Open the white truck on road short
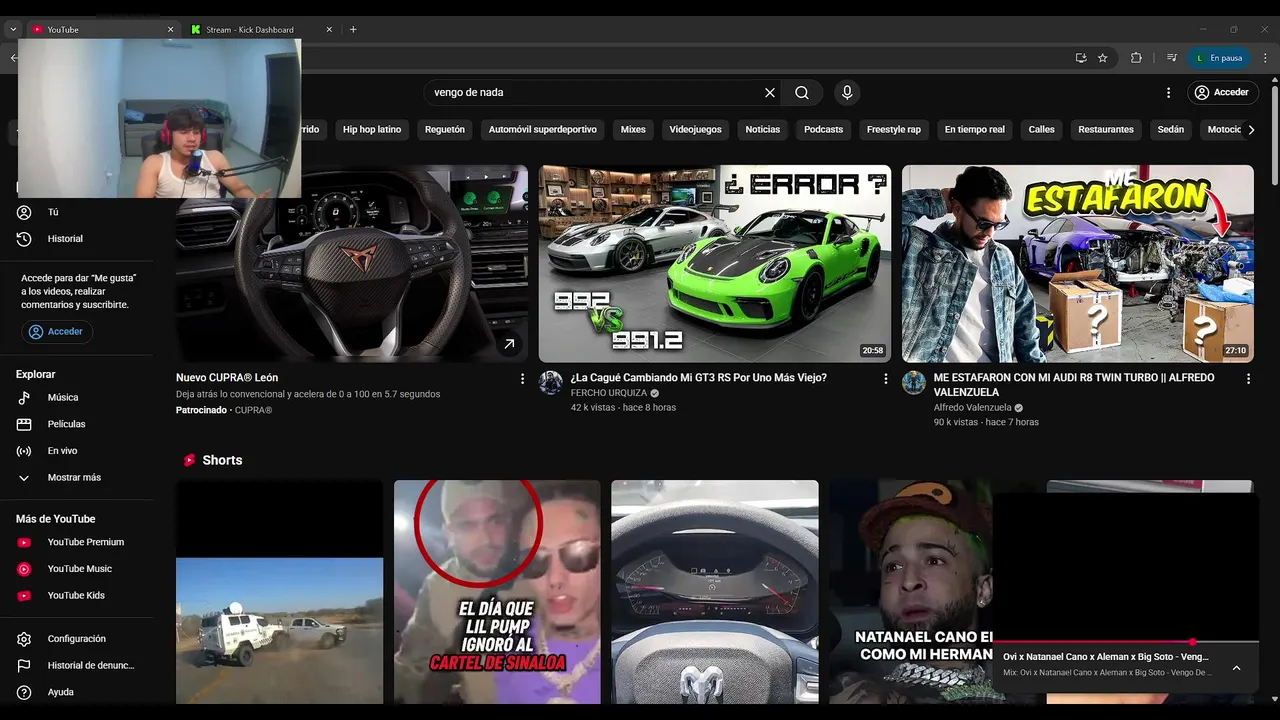 [x=279, y=592]
